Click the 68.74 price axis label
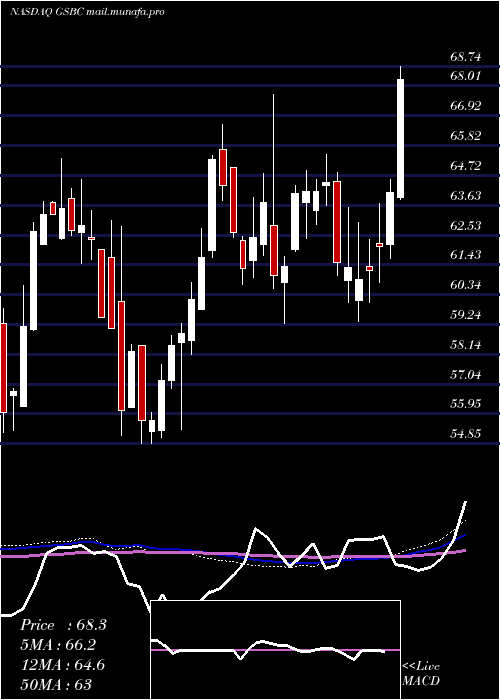Screen dimensions: 500x700 pos(466,57)
